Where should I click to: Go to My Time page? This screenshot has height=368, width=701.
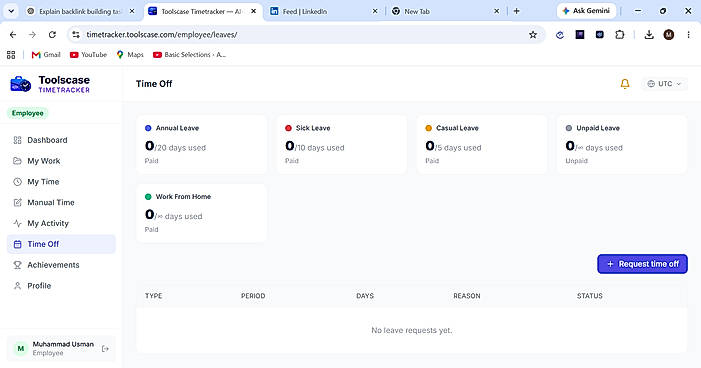[x=61, y=182]
